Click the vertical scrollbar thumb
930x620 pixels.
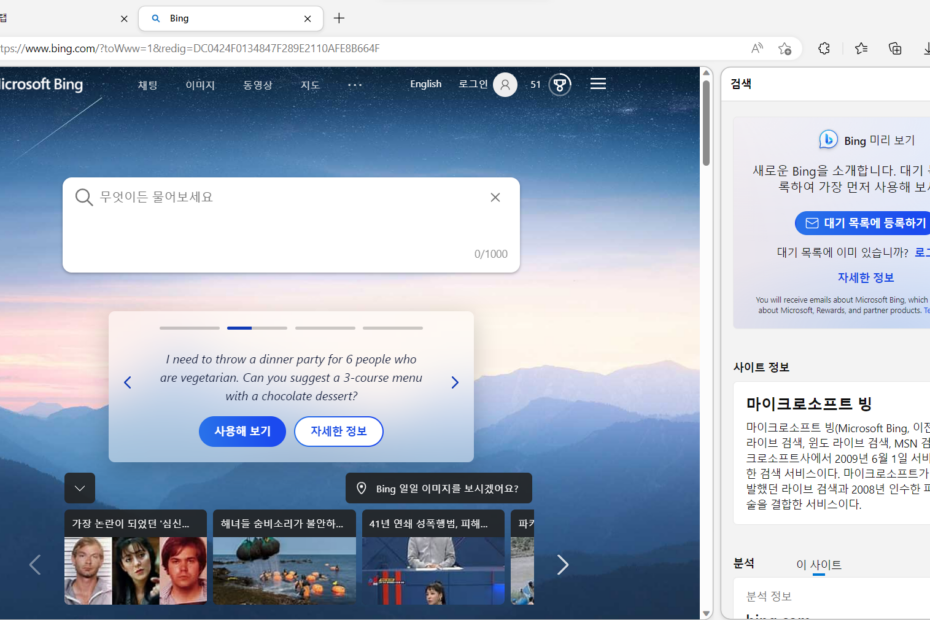click(706, 122)
